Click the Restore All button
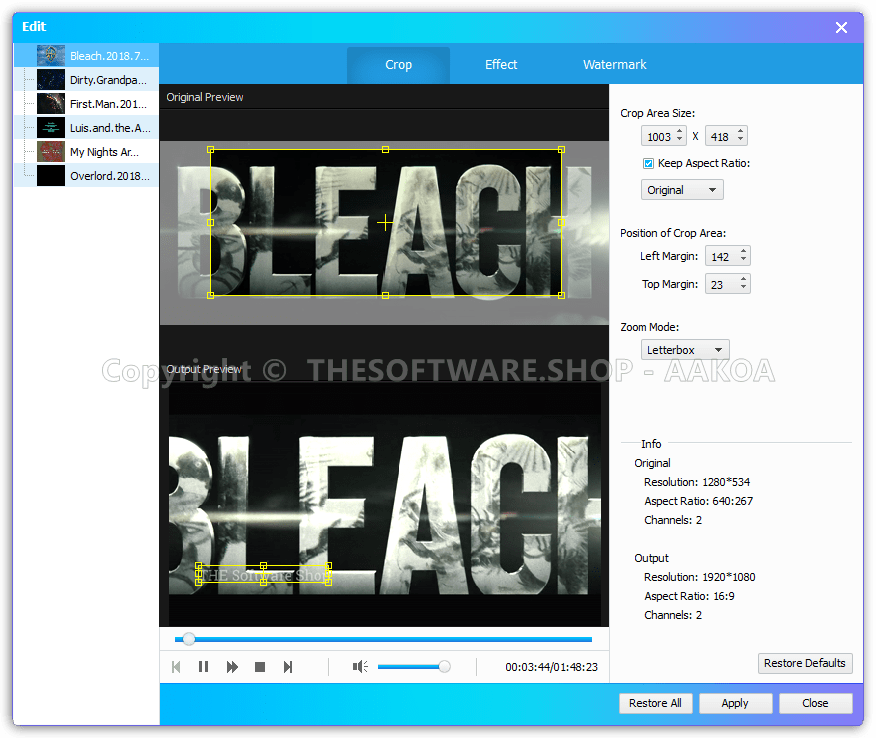Viewport: 876px width, 738px height. 655,703
